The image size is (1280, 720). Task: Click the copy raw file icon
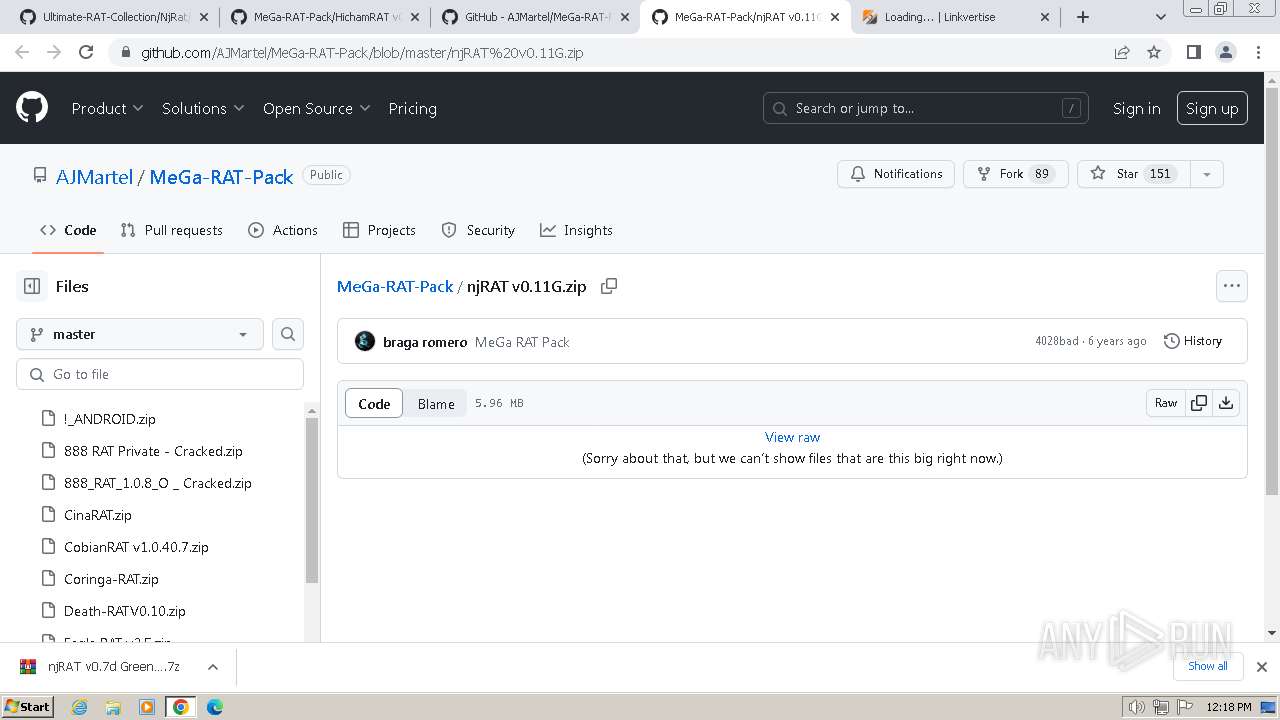click(x=1198, y=403)
